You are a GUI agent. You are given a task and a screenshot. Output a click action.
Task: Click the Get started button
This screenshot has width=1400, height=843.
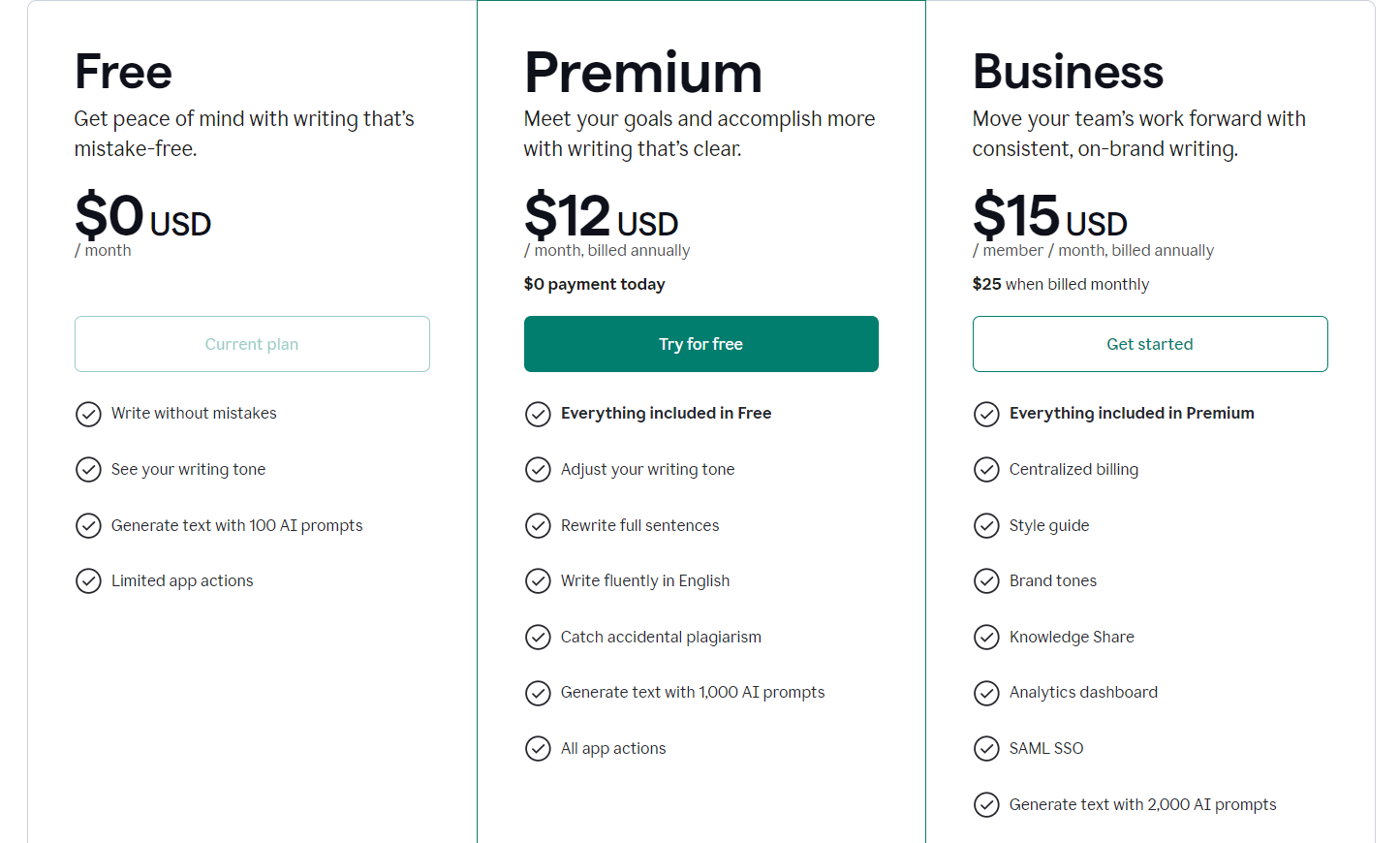click(x=1150, y=344)
